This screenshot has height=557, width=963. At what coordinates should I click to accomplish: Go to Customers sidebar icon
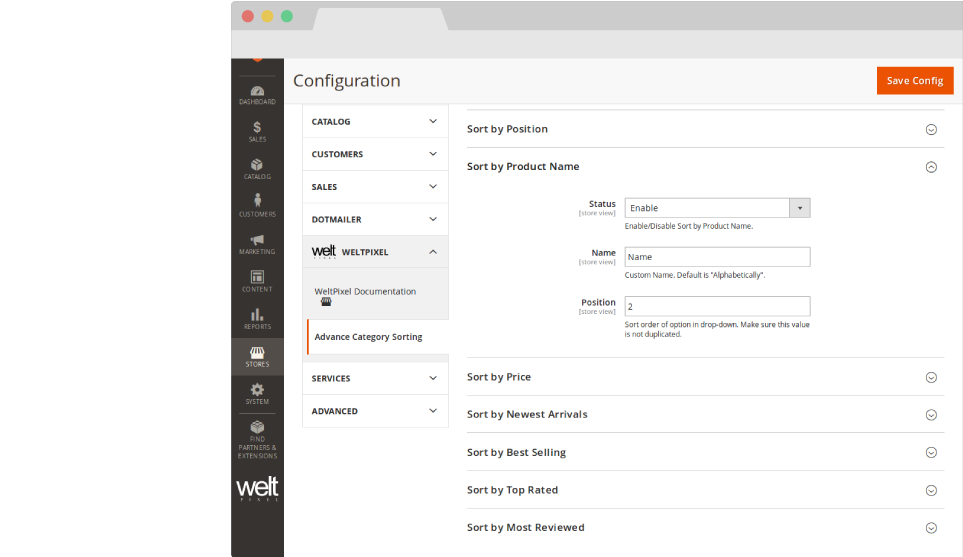(x=257, y=205)
